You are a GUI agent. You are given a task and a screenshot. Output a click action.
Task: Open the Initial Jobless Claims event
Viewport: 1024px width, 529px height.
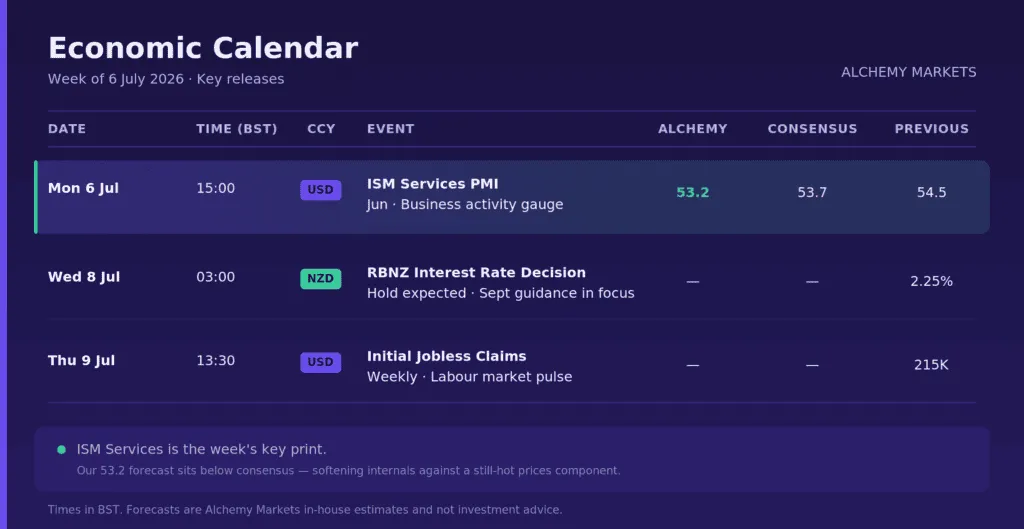[x=447, y=356]
